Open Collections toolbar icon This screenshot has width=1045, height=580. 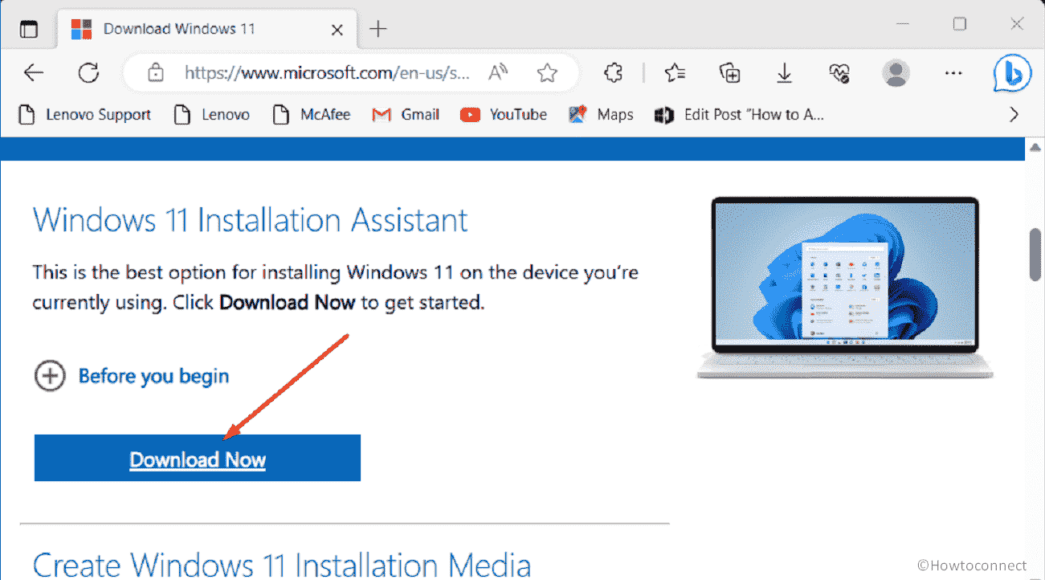729,73
